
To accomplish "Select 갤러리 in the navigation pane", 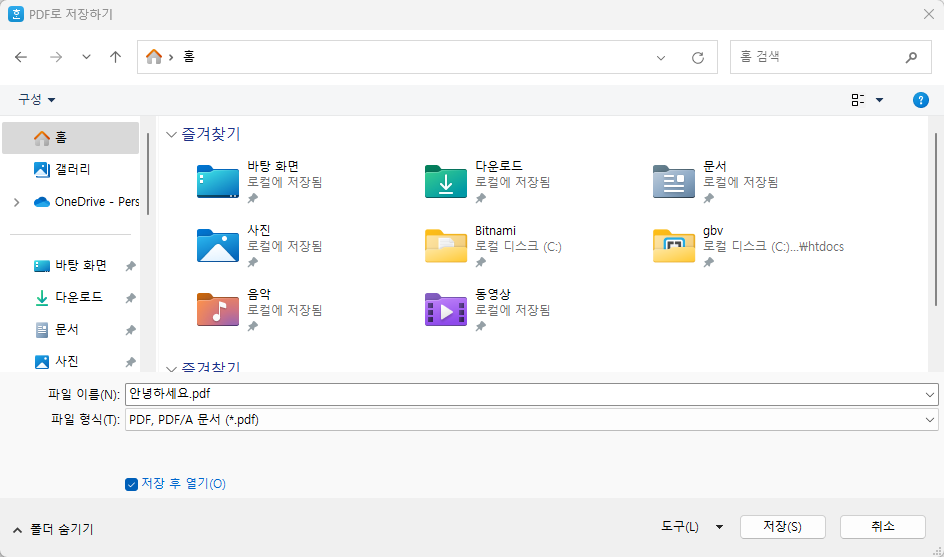I will [x=70, y=170].
